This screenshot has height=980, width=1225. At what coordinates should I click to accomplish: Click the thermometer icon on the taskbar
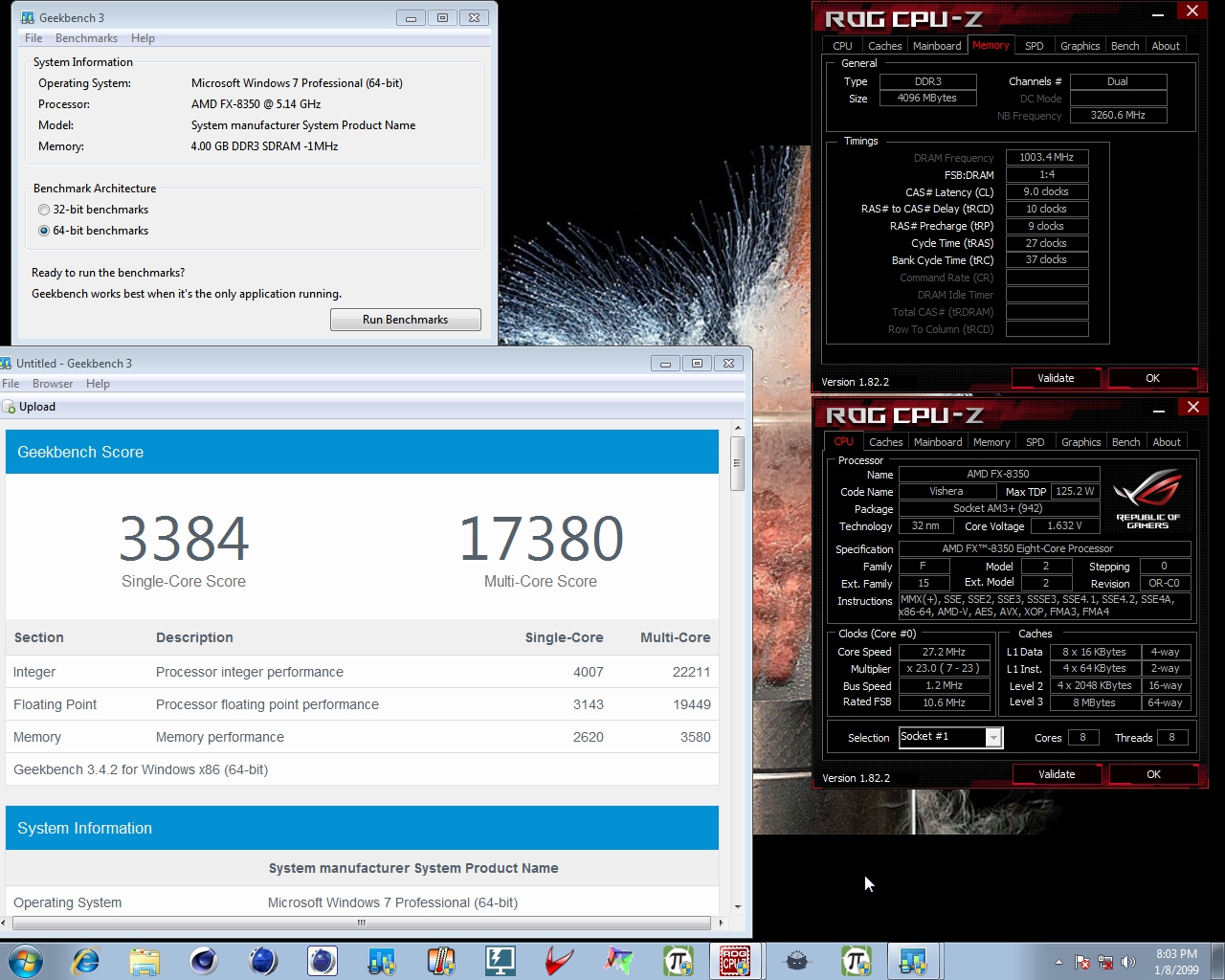click(440, 960)
